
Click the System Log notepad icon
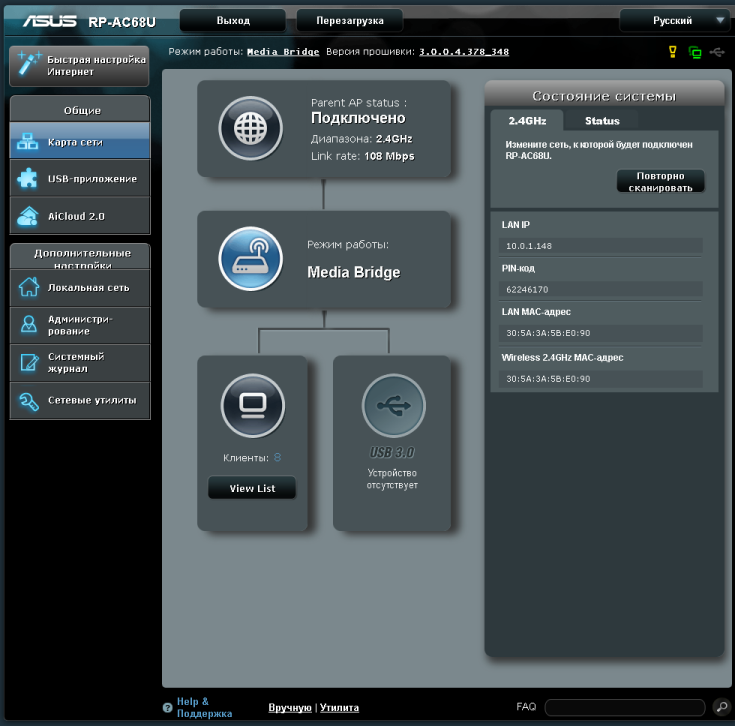pyautogui.click(x=29, y=362)
